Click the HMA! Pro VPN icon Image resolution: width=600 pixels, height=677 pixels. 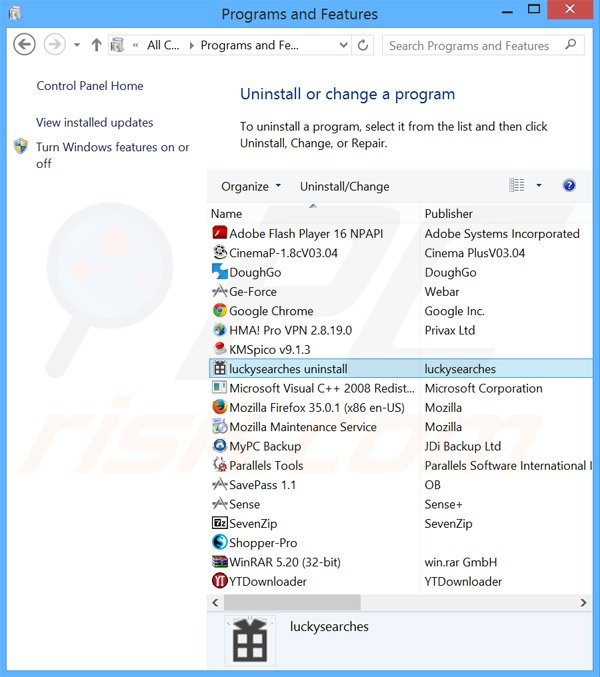[x=220, y=330]
